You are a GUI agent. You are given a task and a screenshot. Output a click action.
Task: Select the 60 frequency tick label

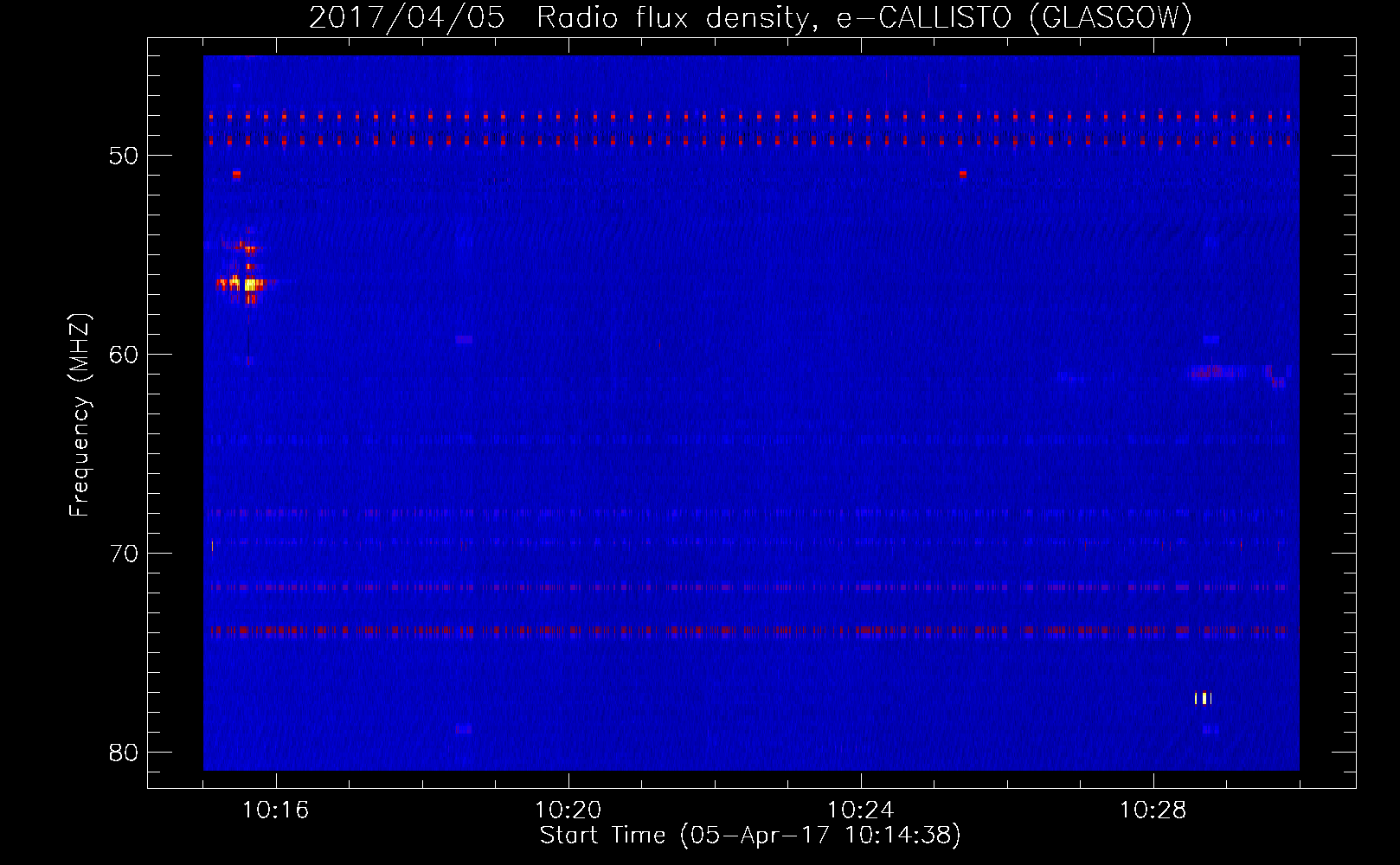124,355
